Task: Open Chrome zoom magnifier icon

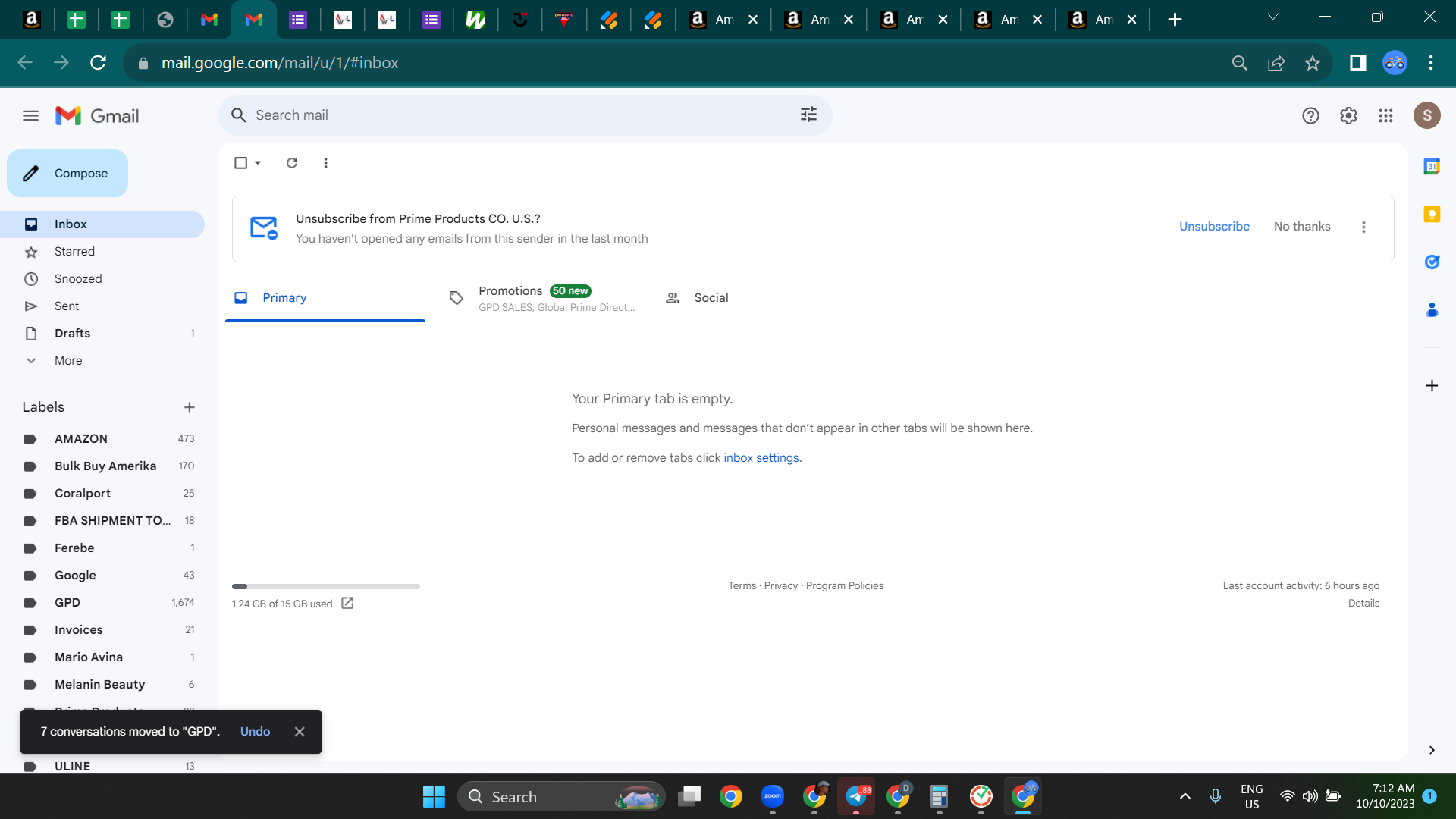Action: [x=1239, y=63]
